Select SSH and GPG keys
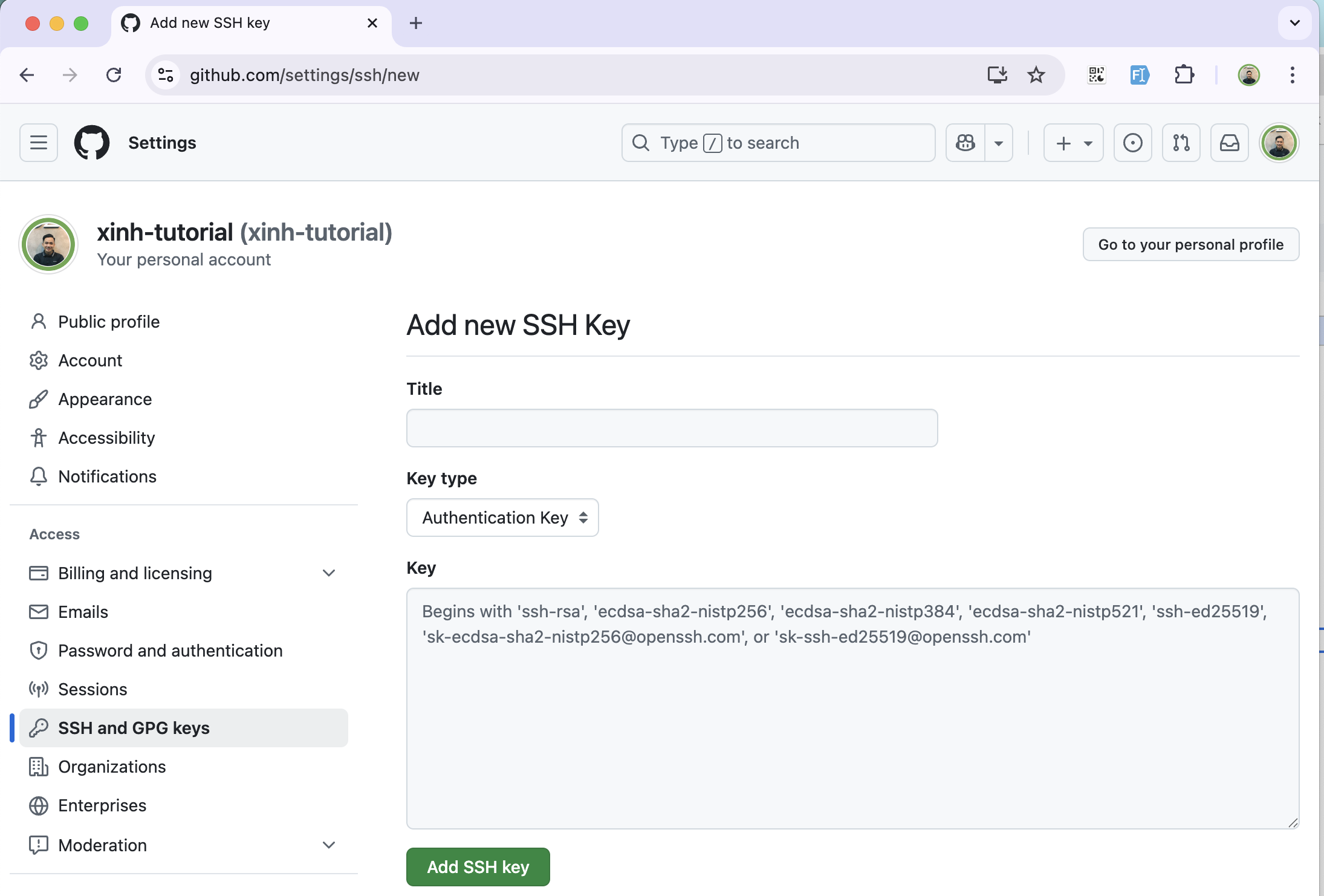This screenshot has width=1324, height=896. click(184, 728)
